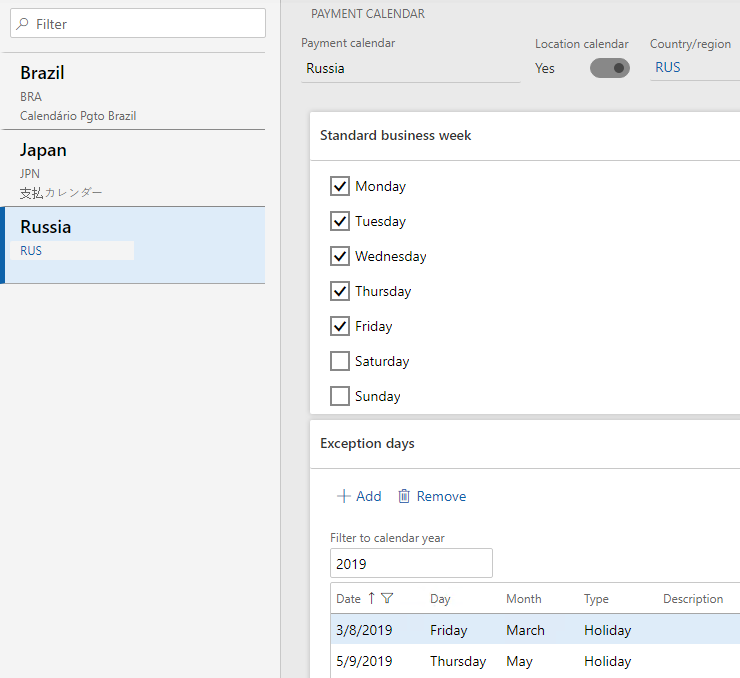Sort by the Month column header
This screenshot has height=678, width=740.
[x=524, y=599]
